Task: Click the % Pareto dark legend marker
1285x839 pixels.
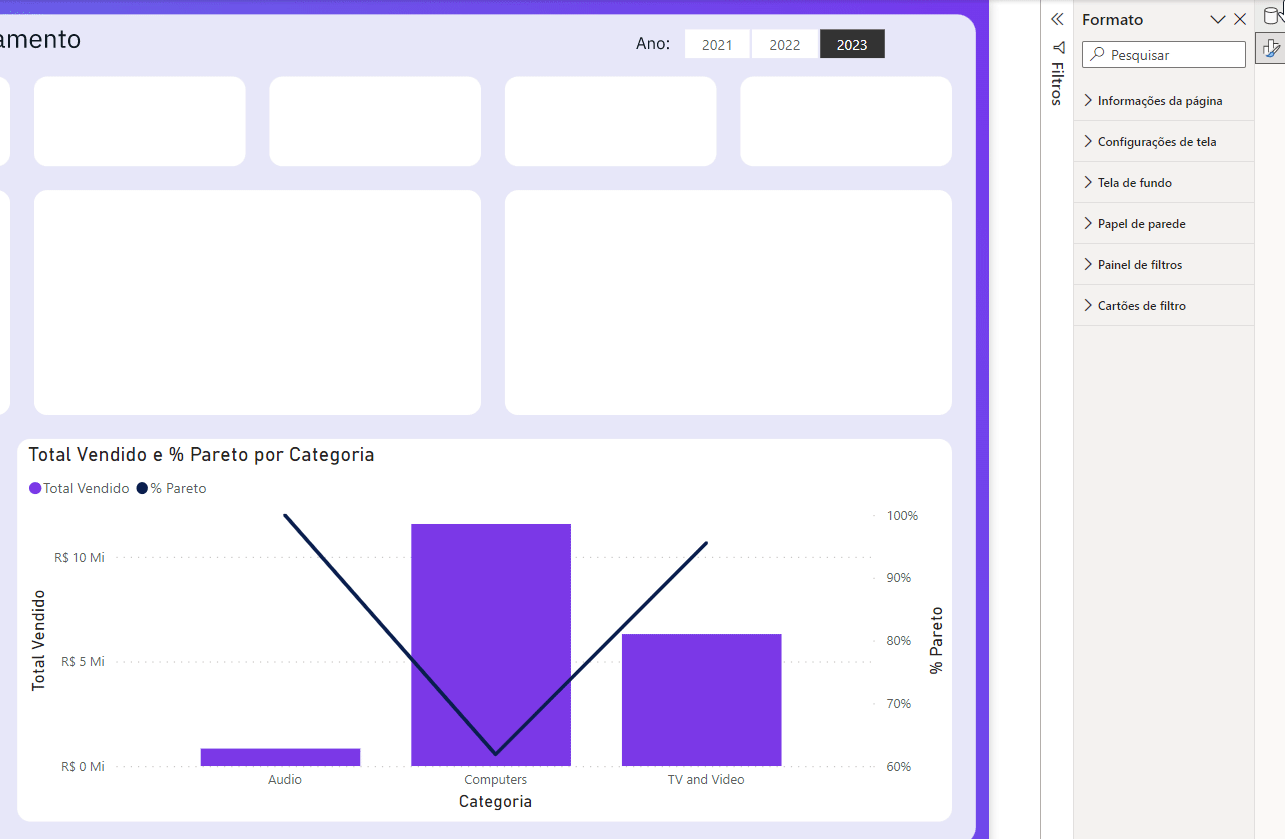Action: click(x=142, y=489)
